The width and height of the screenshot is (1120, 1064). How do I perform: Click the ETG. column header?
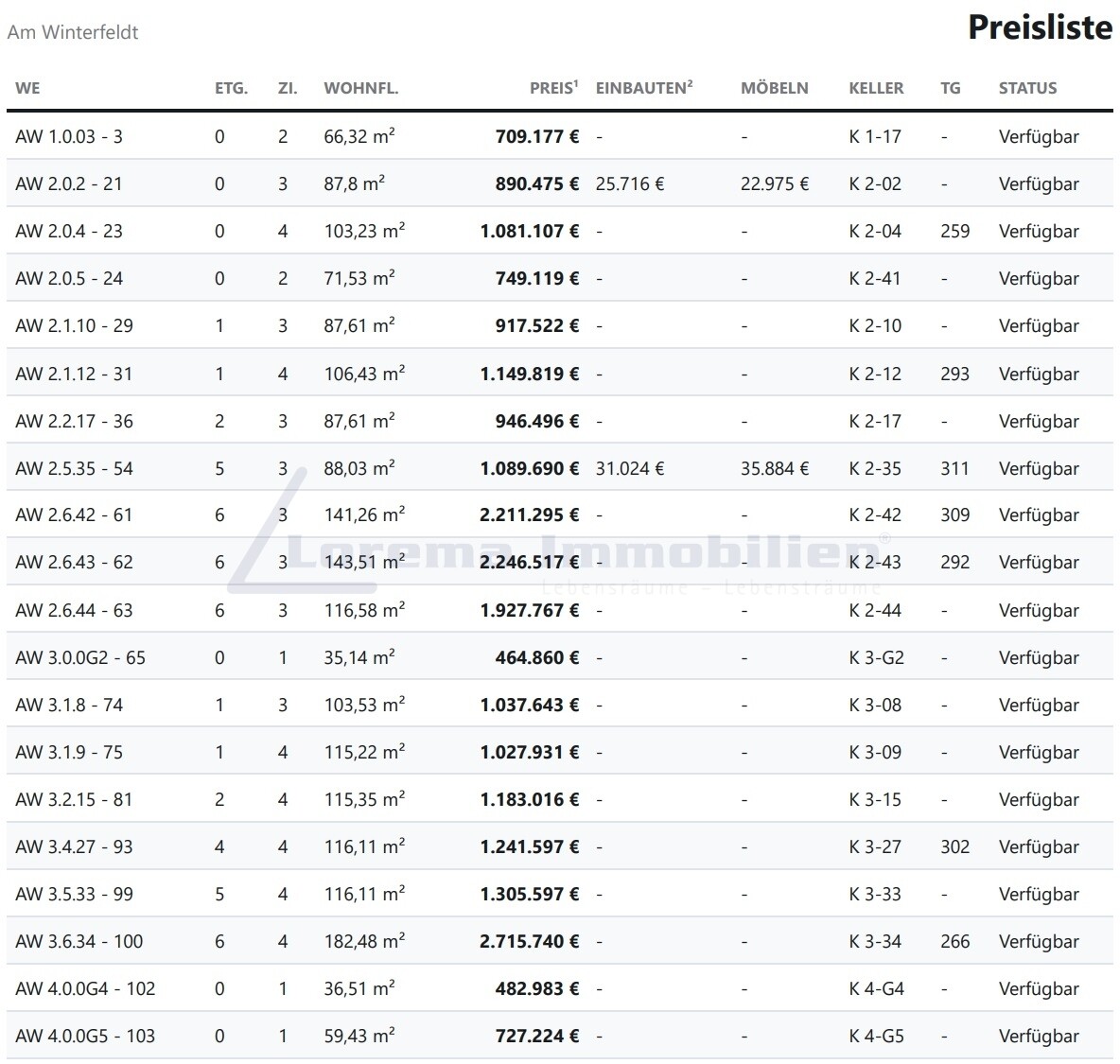pos(232,89)
